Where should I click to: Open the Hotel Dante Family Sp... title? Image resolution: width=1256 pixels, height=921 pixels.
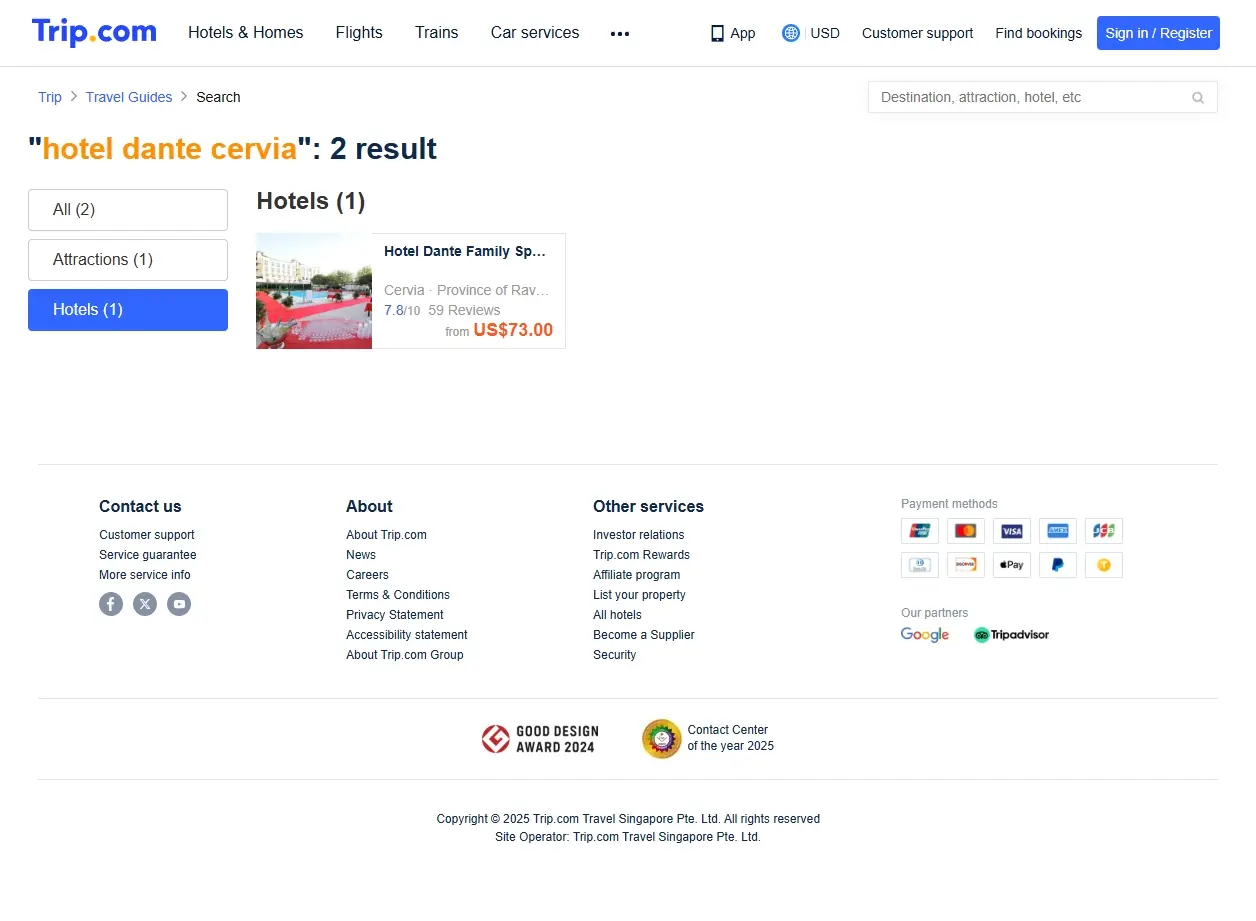click(465, 251)
